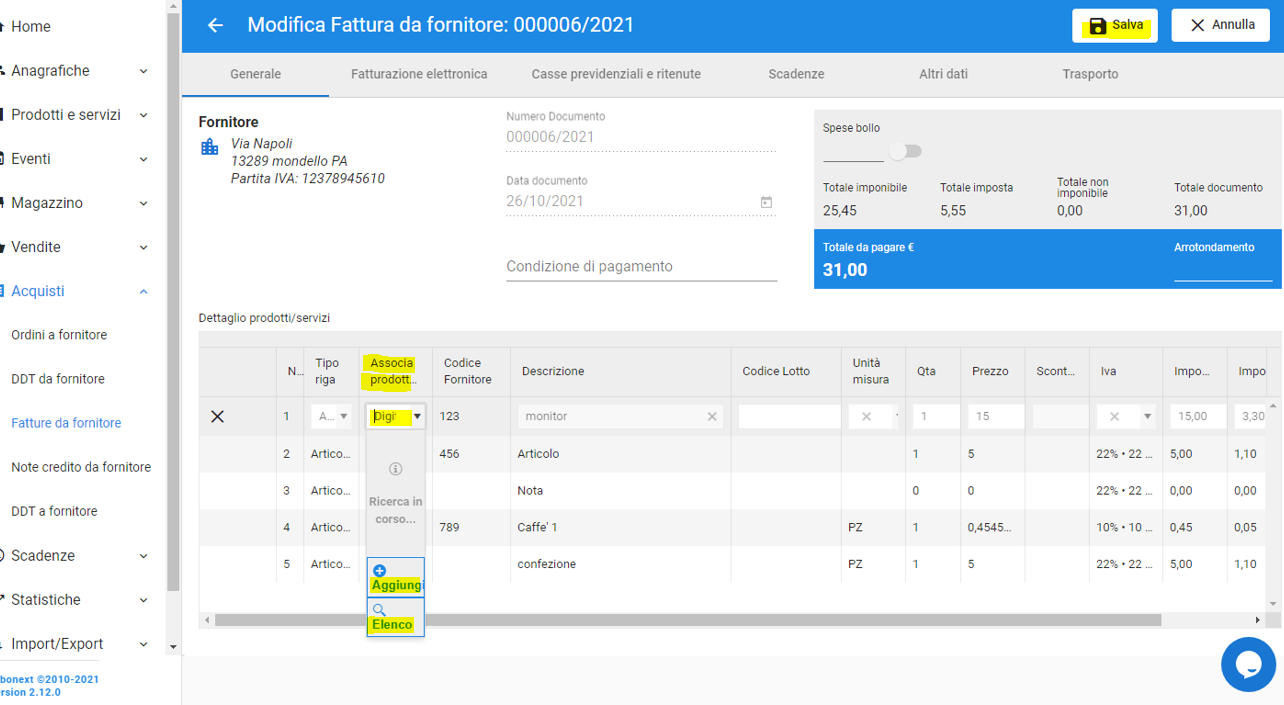Open the Casse previdenziali e ritenute tab
The height and width of the screenshot is (705, 1284).
(616, 74)
